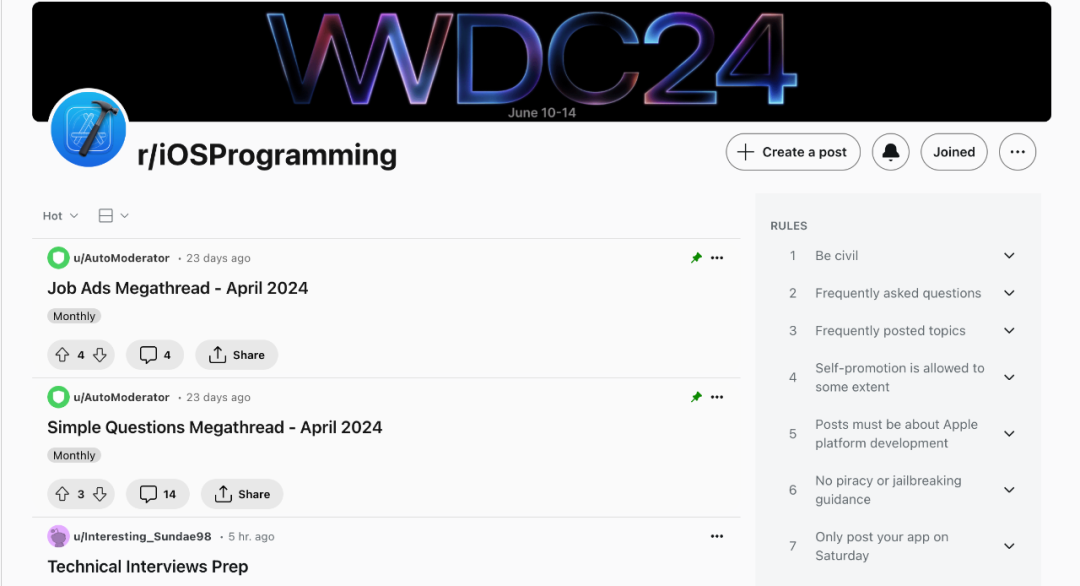Click the WWDC24 community banner image

(x=541, y=62)
